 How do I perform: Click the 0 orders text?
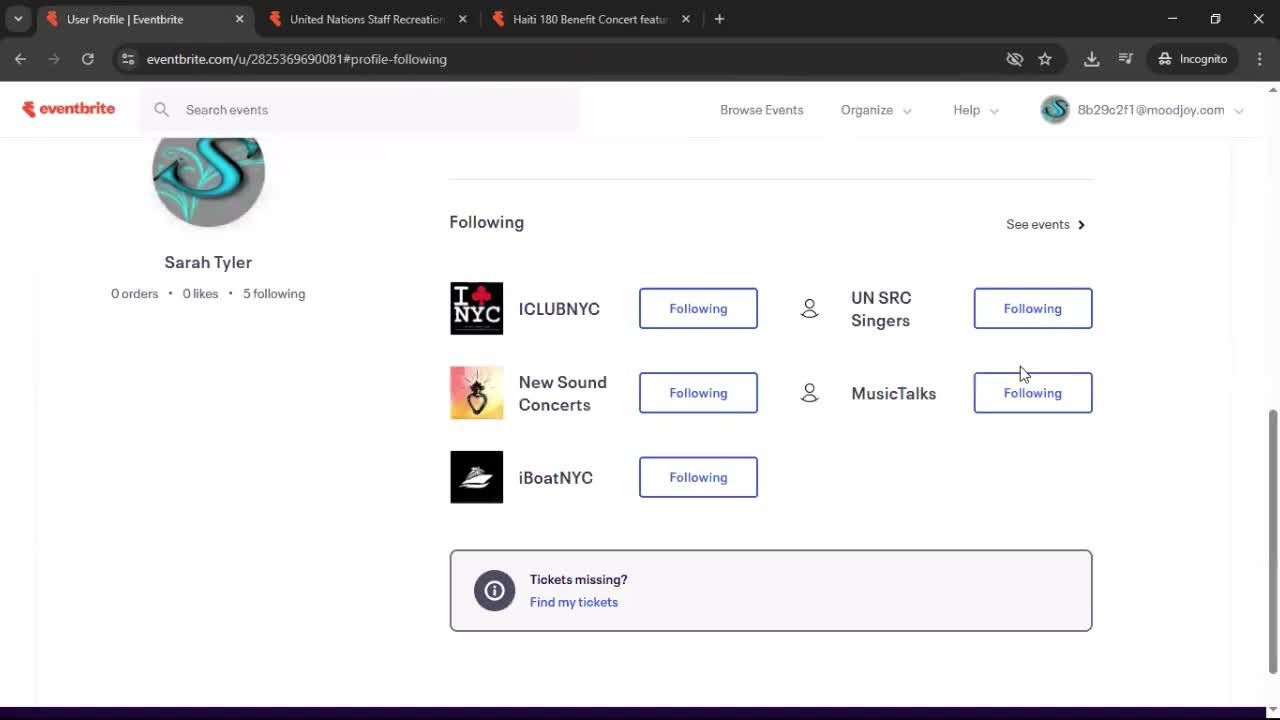point(135,294)
